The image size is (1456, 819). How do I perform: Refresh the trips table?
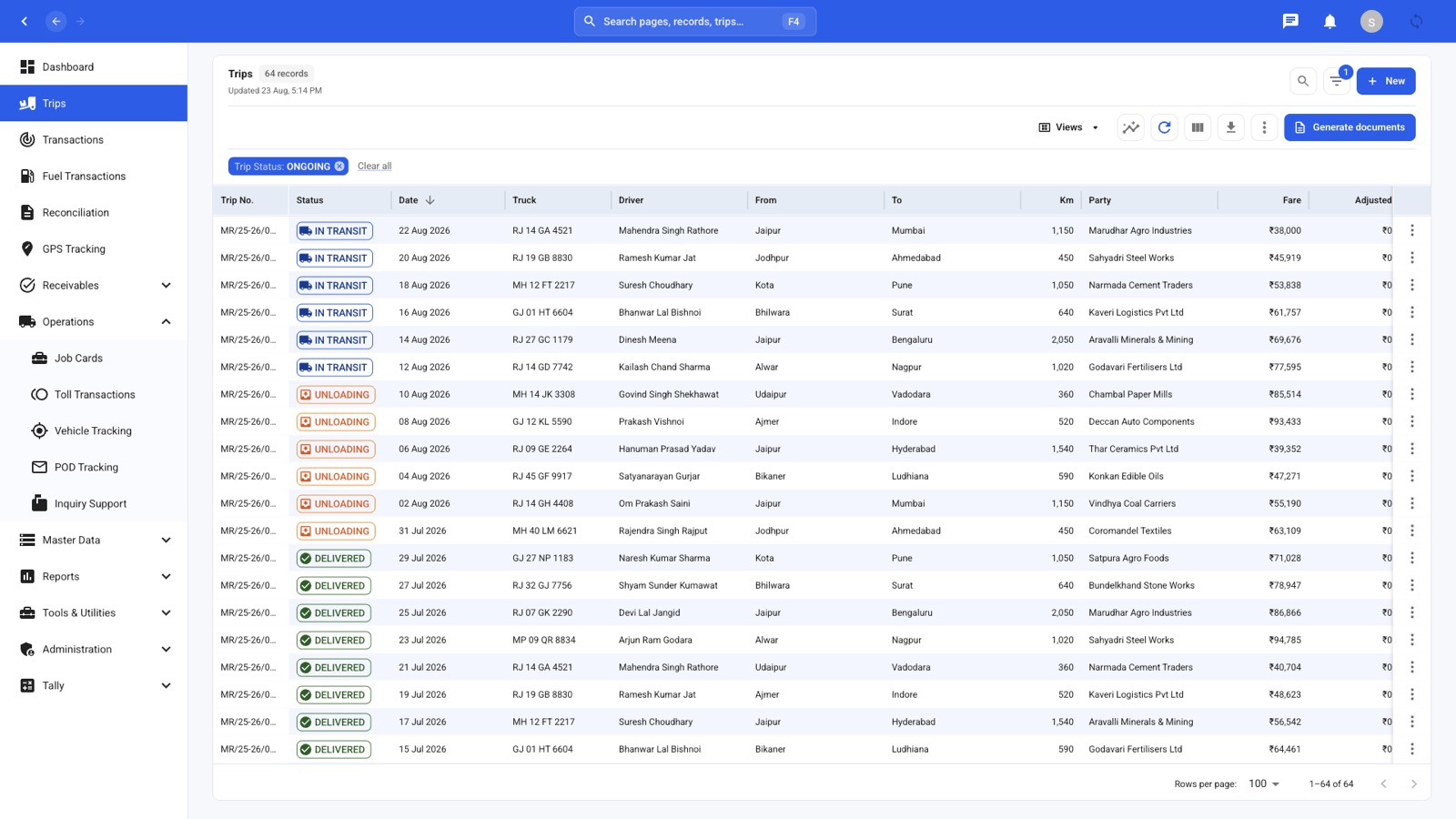[1164, 127]
